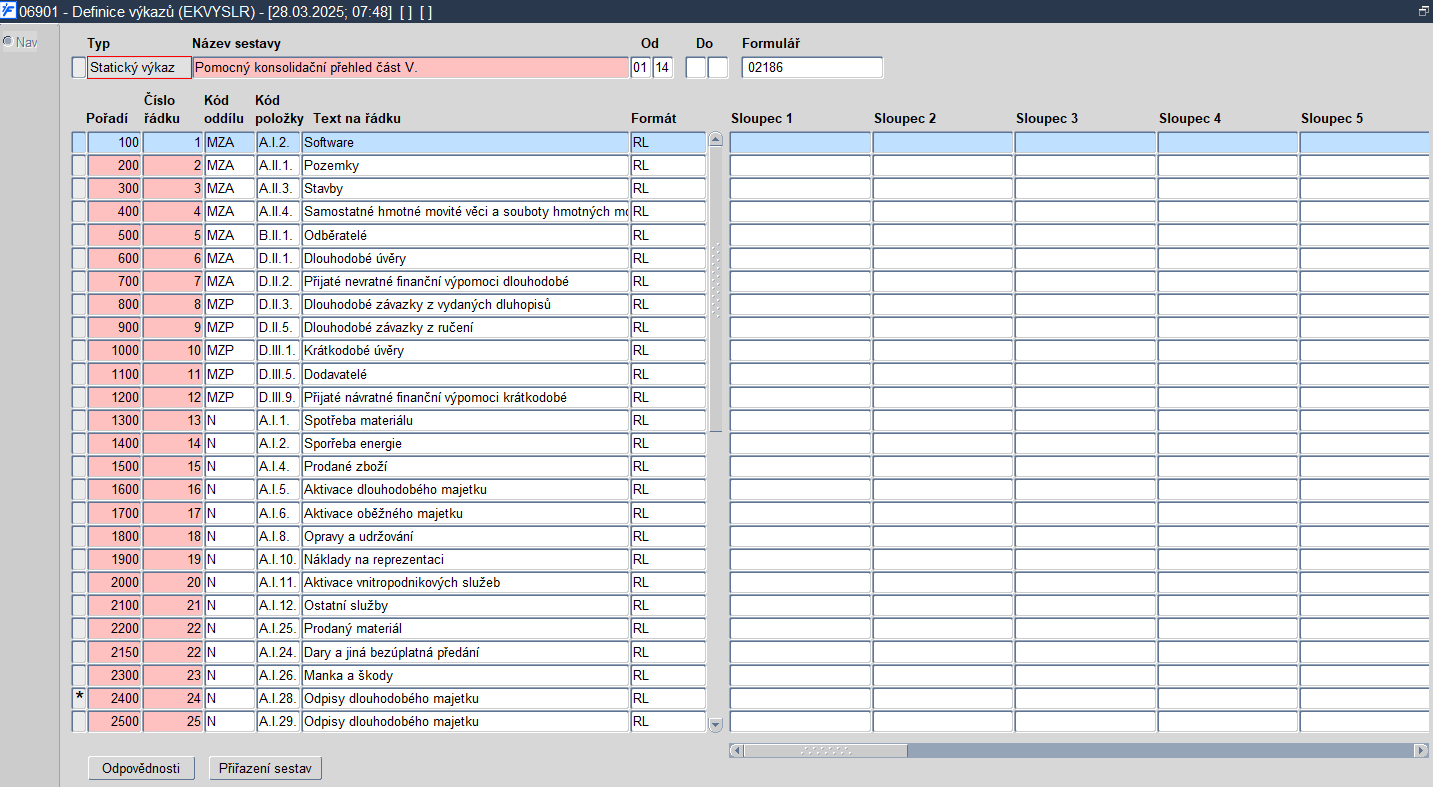1433x787 pixels.
Task: Select Aktivace oběžného majetku text cell
Action: coord(466,513)
